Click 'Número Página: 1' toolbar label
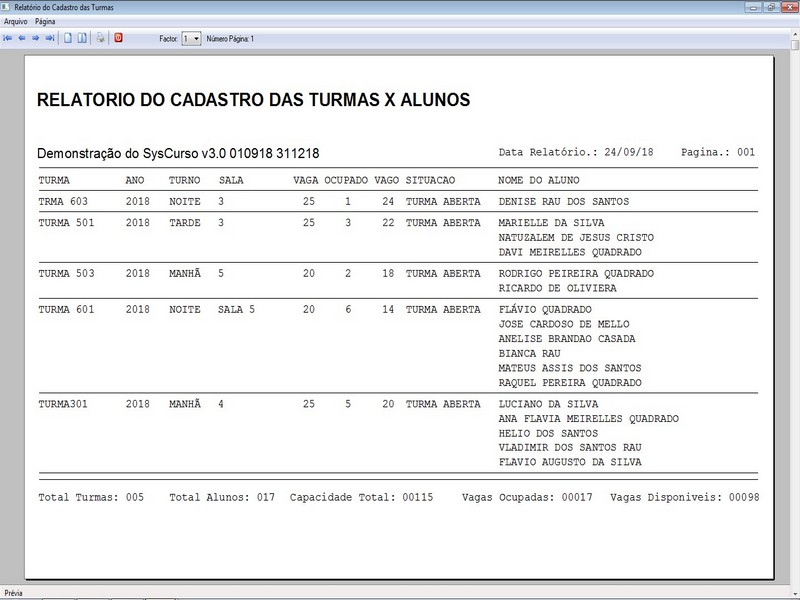This screenshot has height=600, width=800. pos(230,39)
